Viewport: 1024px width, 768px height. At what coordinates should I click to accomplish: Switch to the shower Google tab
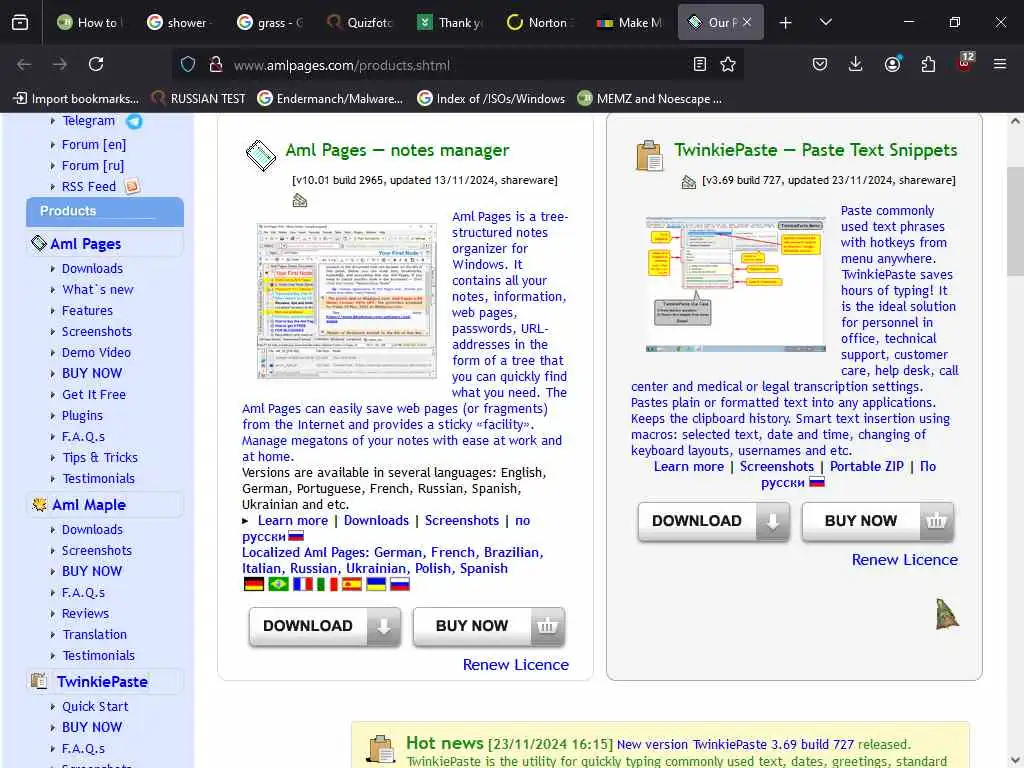(178, 22)
